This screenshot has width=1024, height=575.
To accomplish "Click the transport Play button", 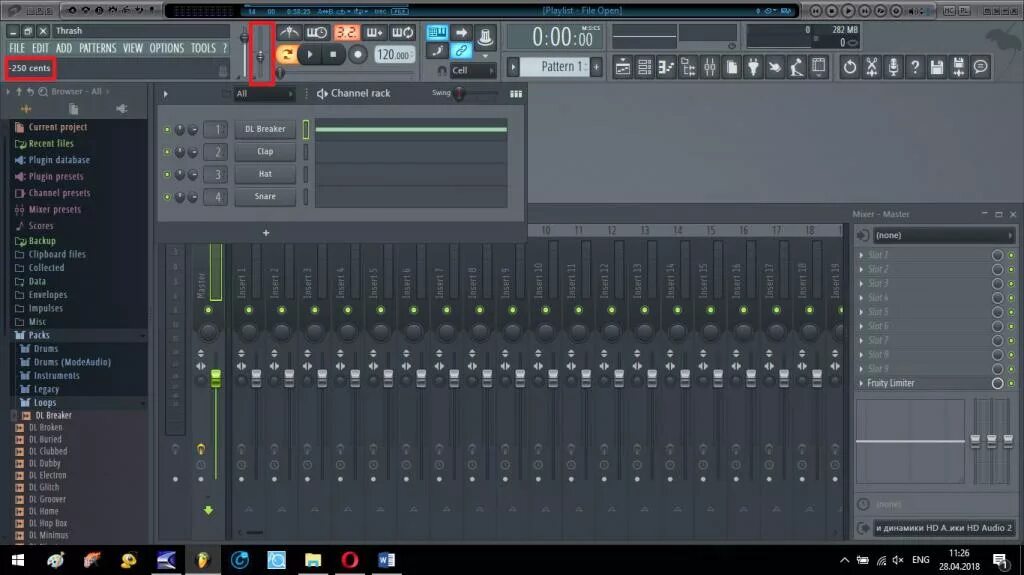I will [310, 55].
